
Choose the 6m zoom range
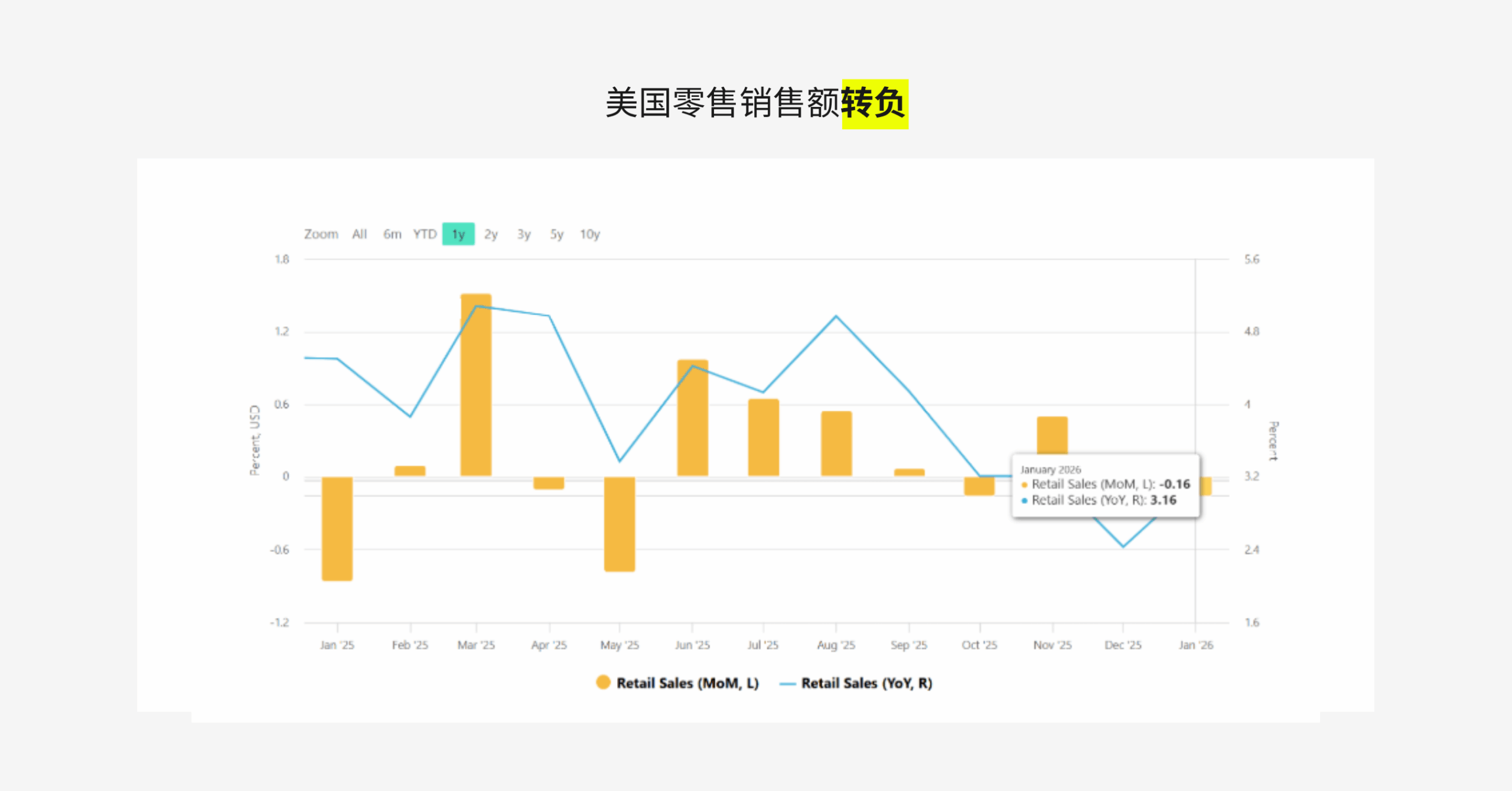(x=392, y=234)
